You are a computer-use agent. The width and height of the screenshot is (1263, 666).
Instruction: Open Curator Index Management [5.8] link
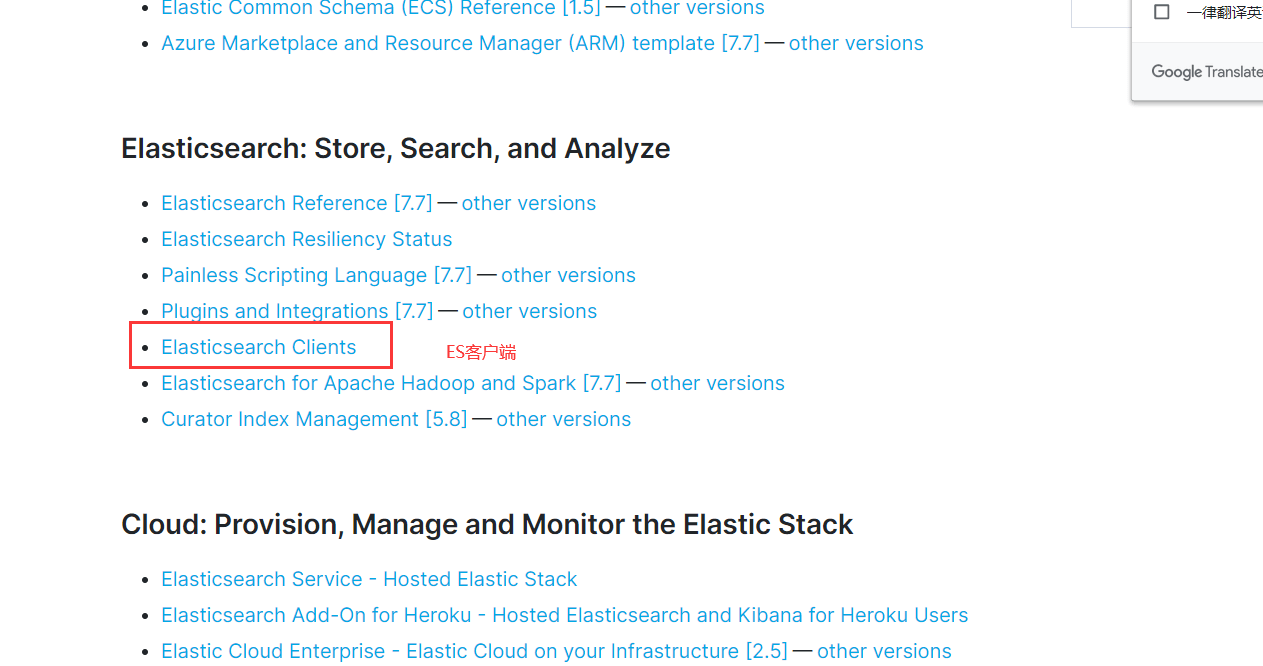coord(314,419)
